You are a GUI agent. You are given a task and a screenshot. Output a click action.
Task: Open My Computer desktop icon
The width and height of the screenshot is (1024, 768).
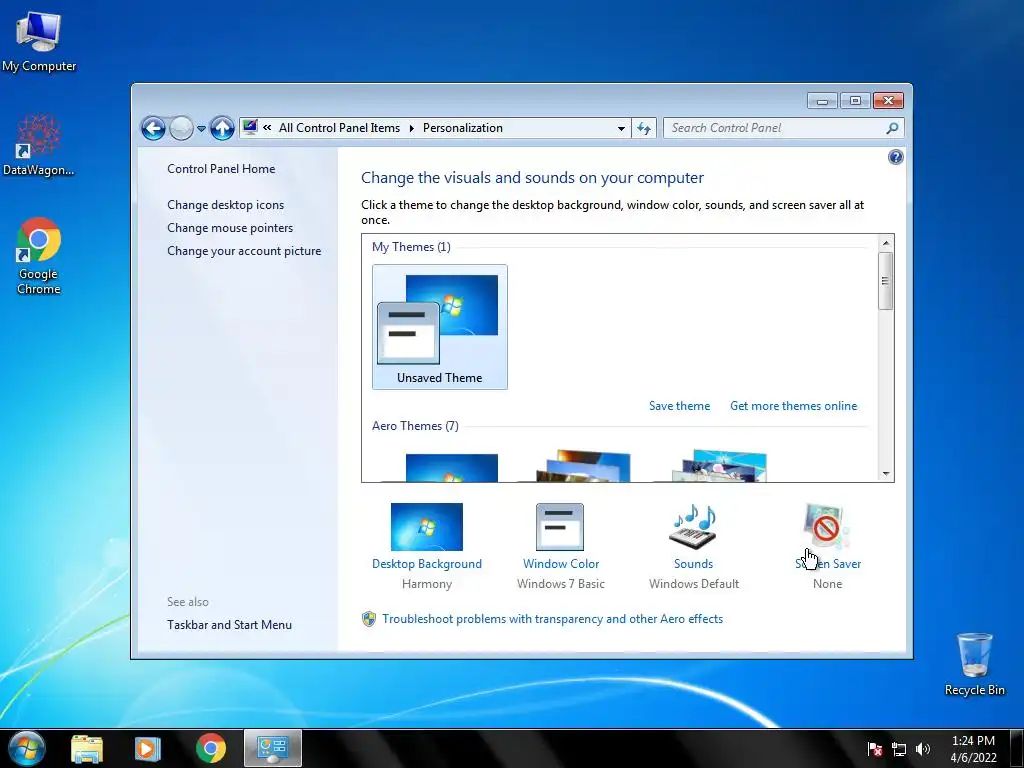pyautogui.click(x=39, y=42)
